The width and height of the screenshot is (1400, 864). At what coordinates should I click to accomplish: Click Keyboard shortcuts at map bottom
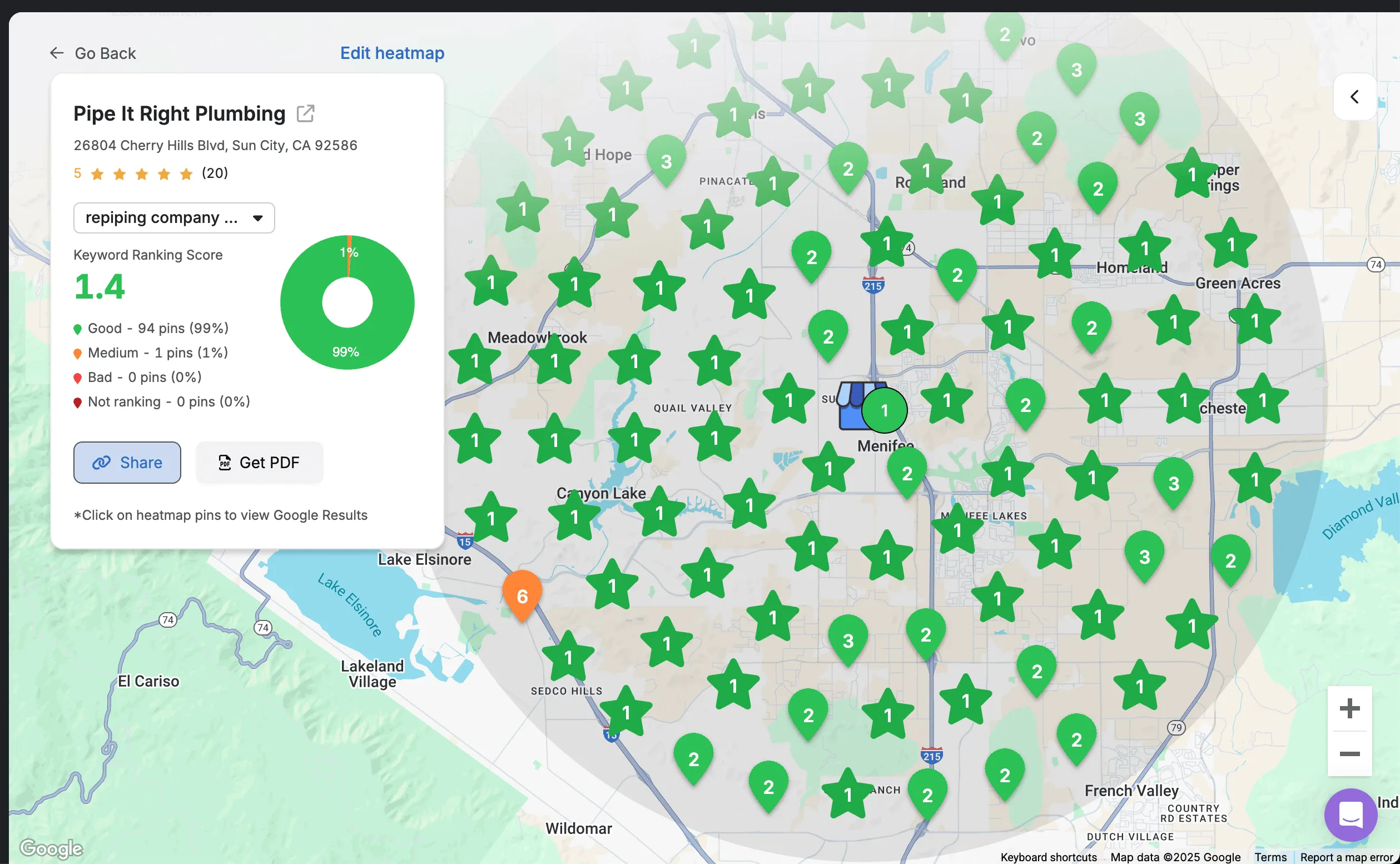(1048, 857)
